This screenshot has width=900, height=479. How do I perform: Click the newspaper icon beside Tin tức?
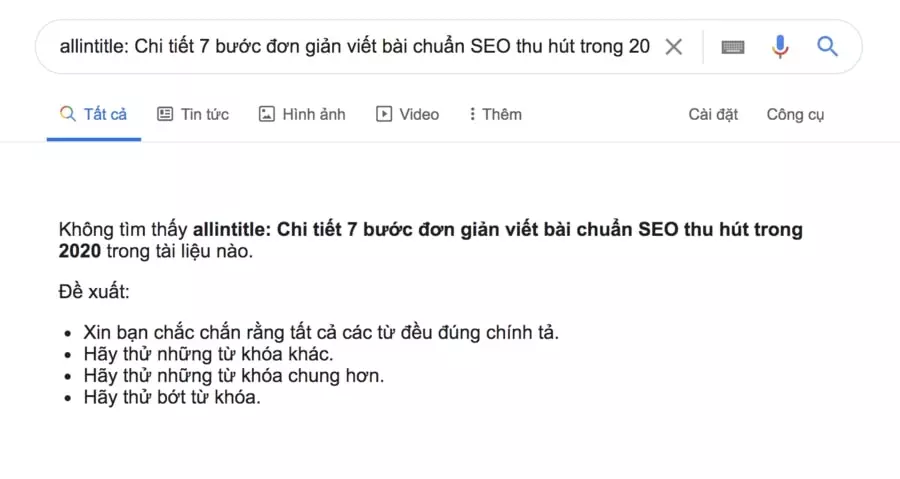(x=165, y=114)
